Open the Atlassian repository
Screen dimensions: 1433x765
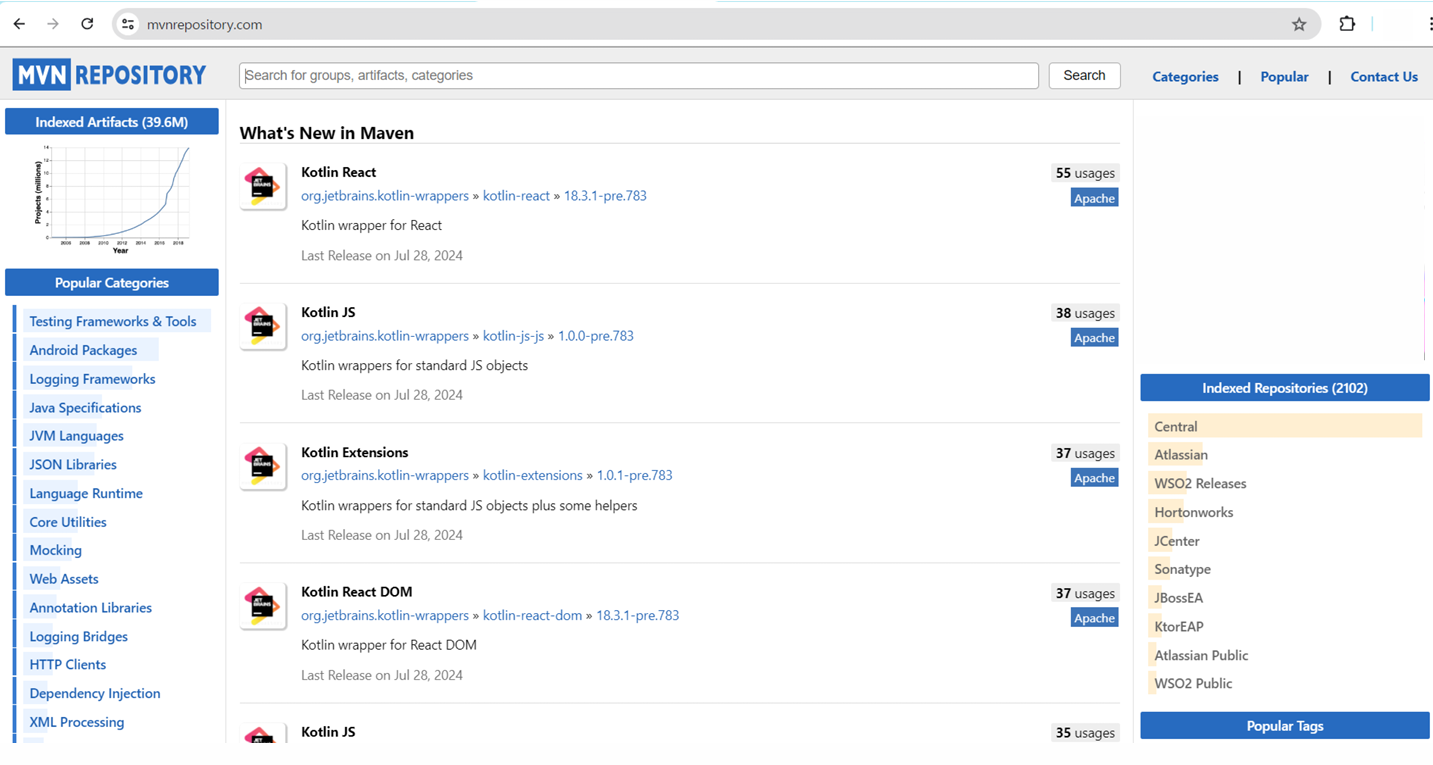click(1181, 455)
